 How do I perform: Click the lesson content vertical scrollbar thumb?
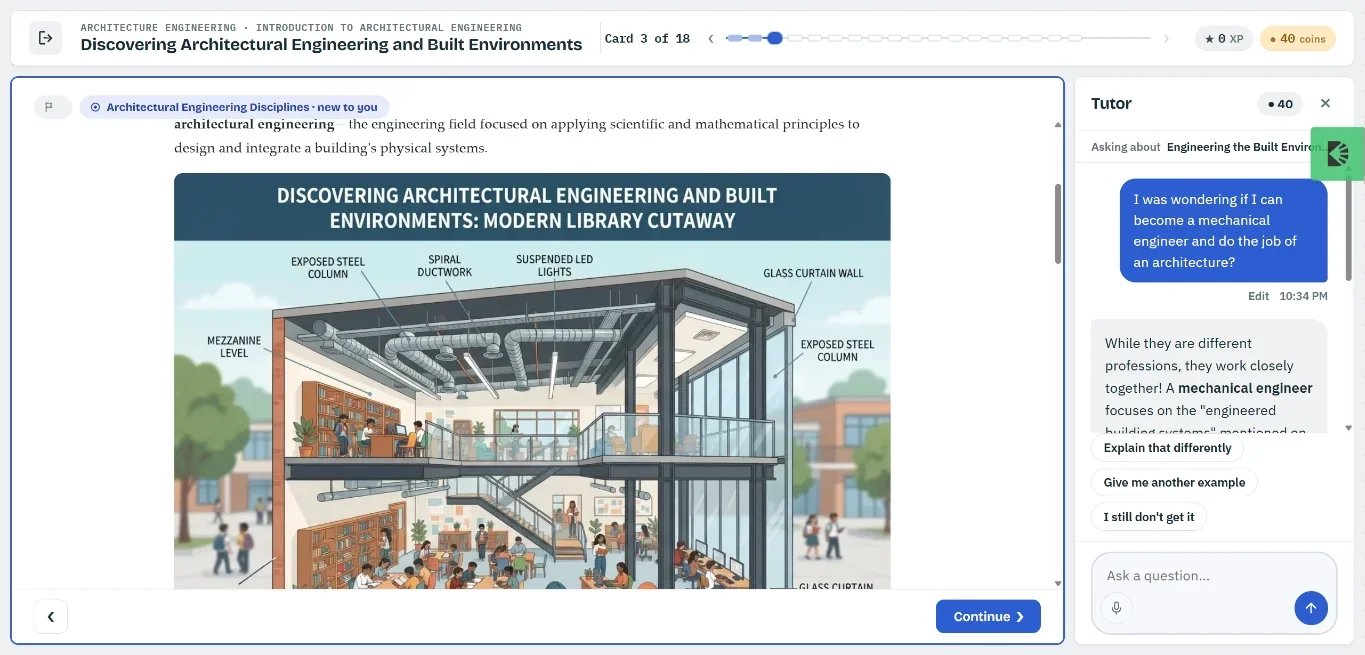click(1058, 224)
